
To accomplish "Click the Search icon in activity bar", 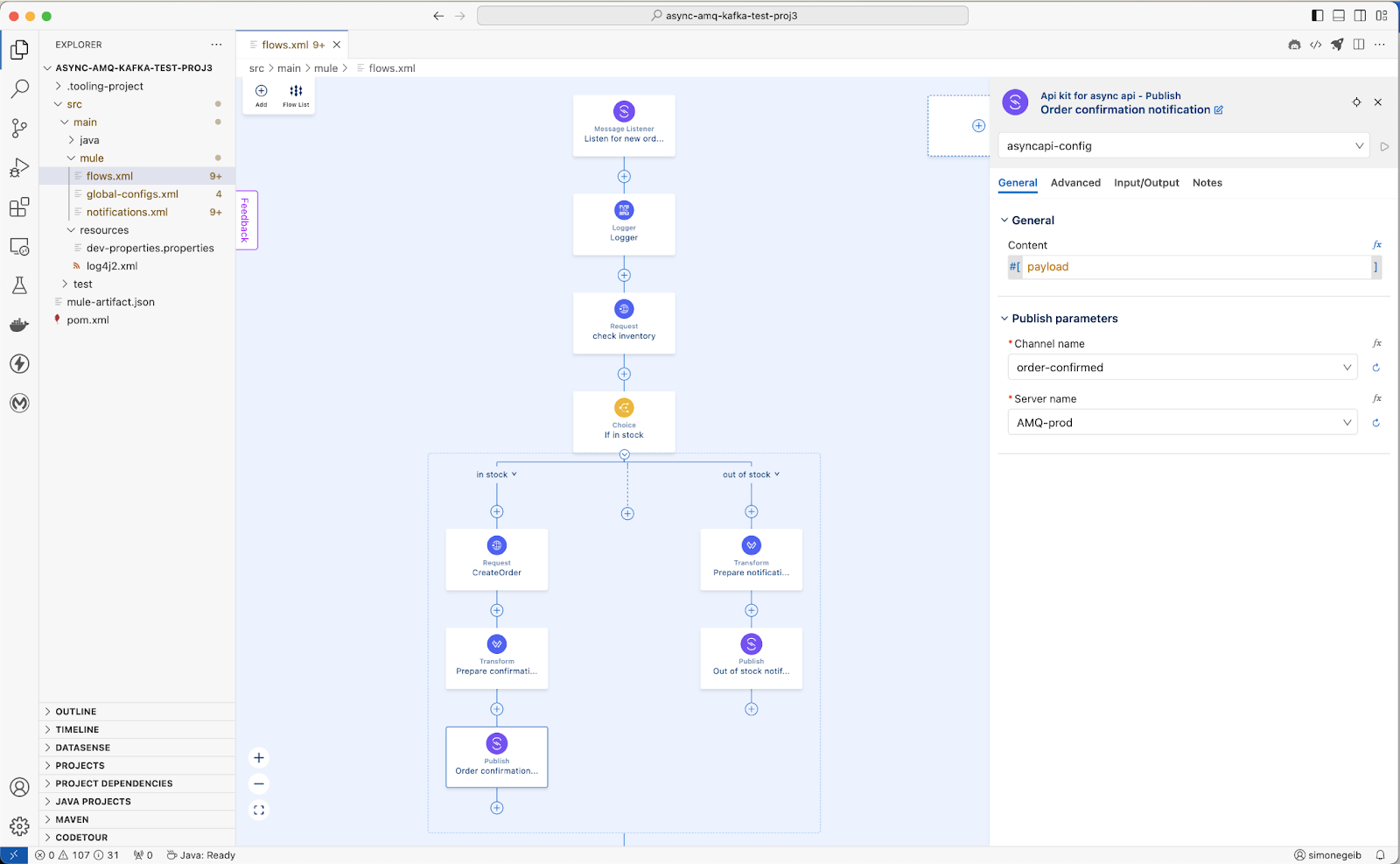I will pyautogui.click(x=19, y=88).
